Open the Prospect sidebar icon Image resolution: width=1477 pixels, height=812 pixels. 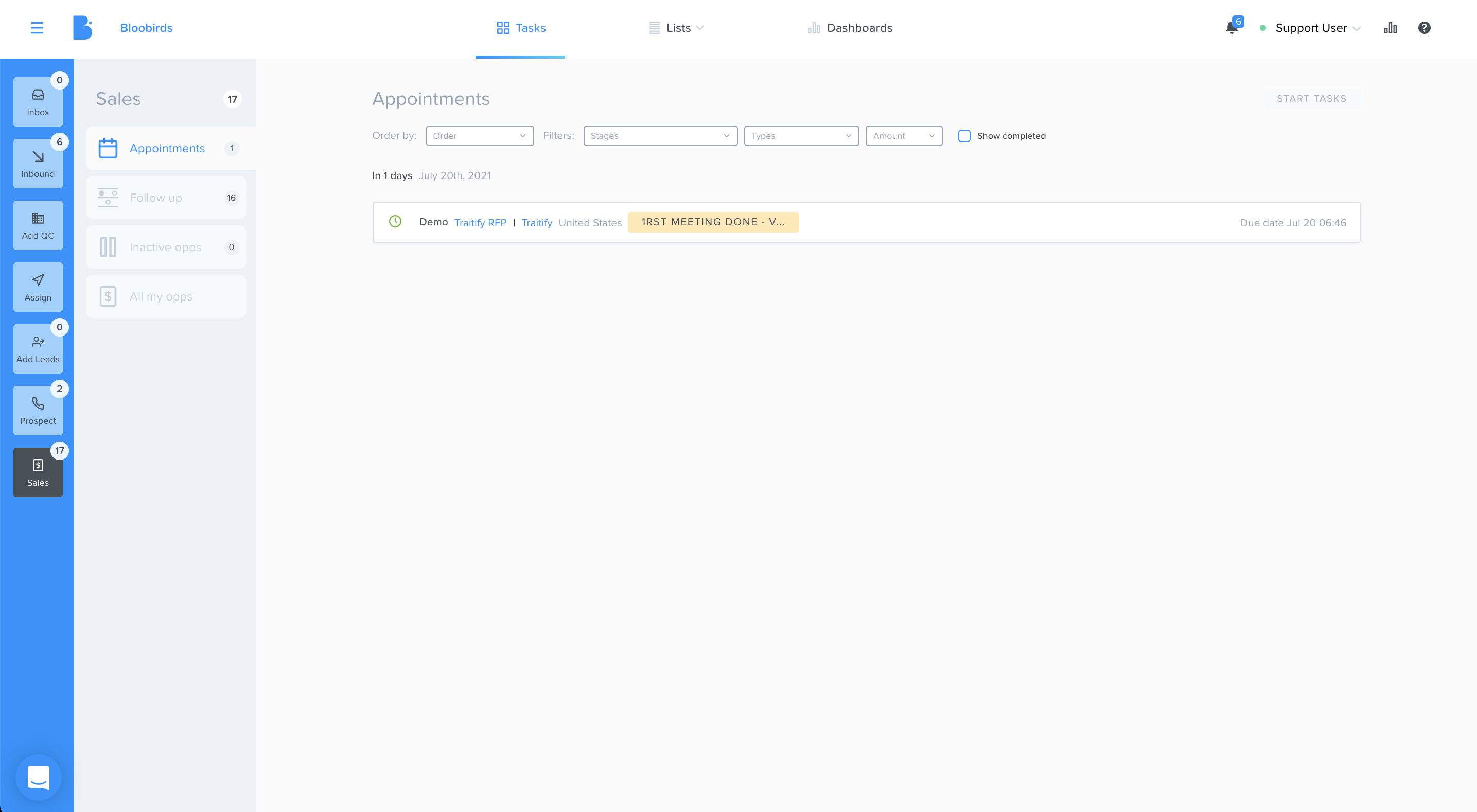[x=38, y=411]
